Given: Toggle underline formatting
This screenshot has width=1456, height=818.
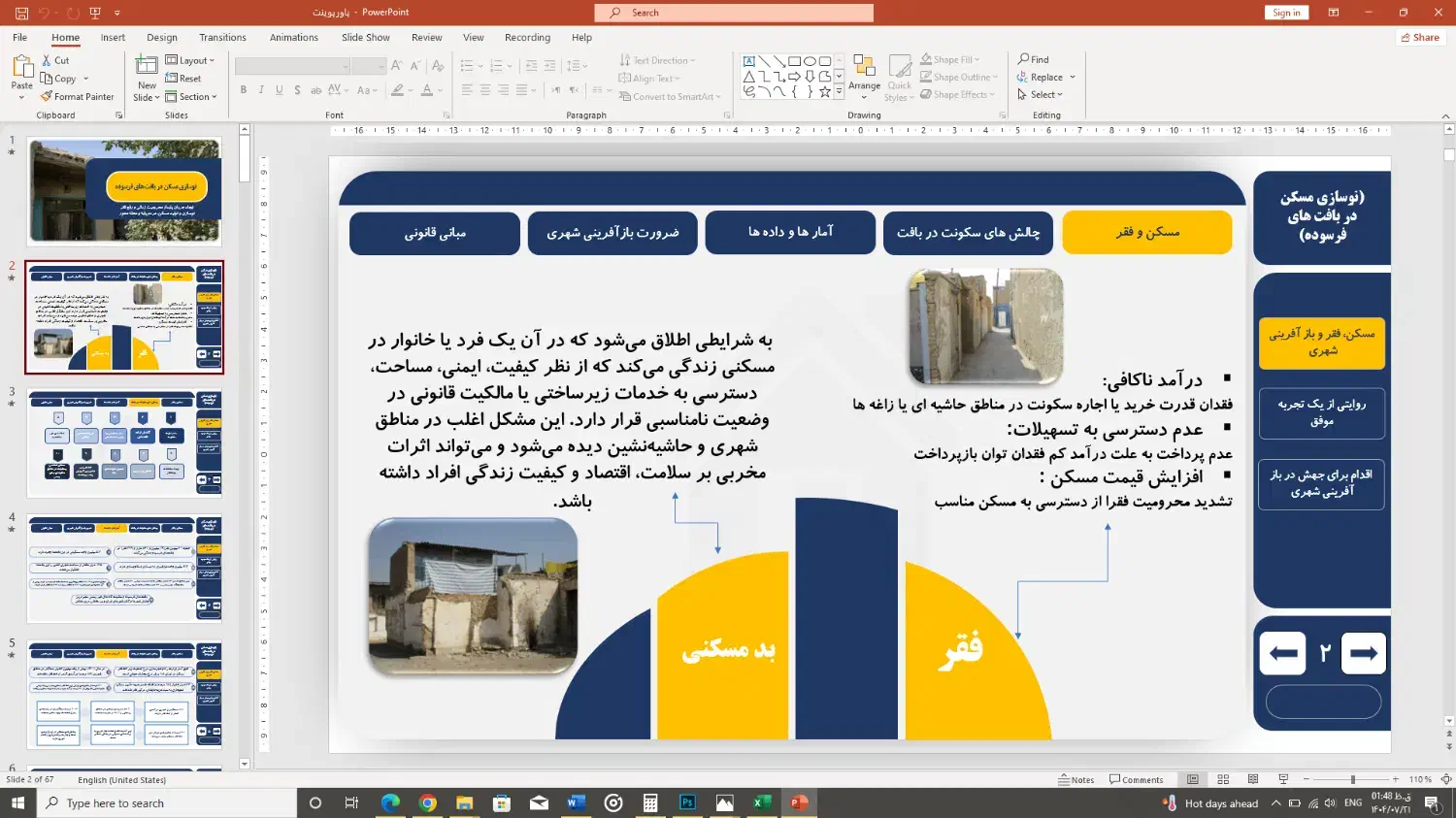Looking at the screenshot, I should pyautogui.click(x=281, y=89).
